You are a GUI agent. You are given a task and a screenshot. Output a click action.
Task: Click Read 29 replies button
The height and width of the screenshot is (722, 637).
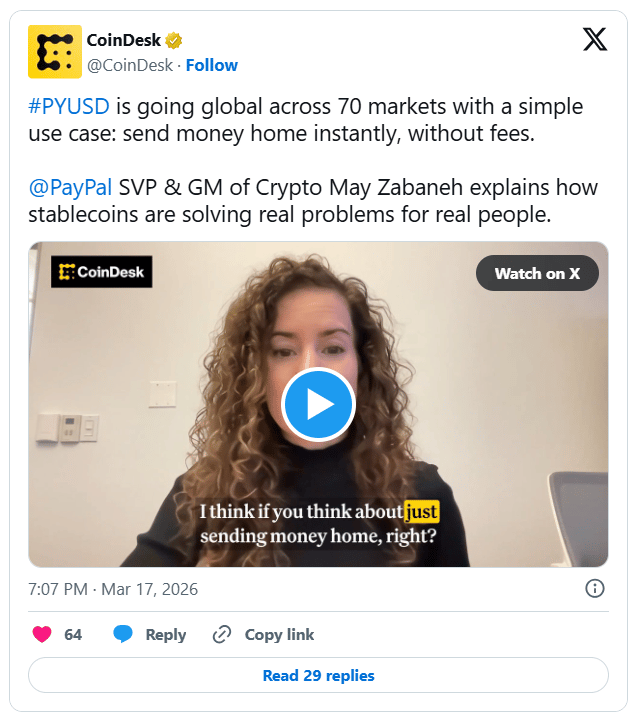[318, 675]
